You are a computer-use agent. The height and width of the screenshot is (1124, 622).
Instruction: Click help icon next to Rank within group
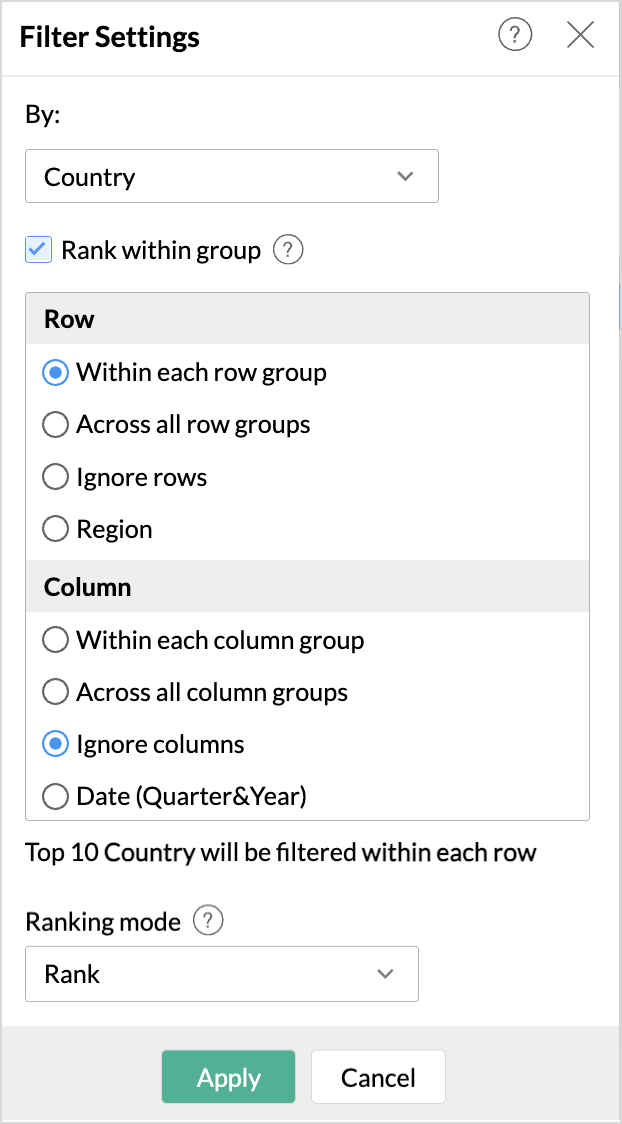(x=288, y=250)
